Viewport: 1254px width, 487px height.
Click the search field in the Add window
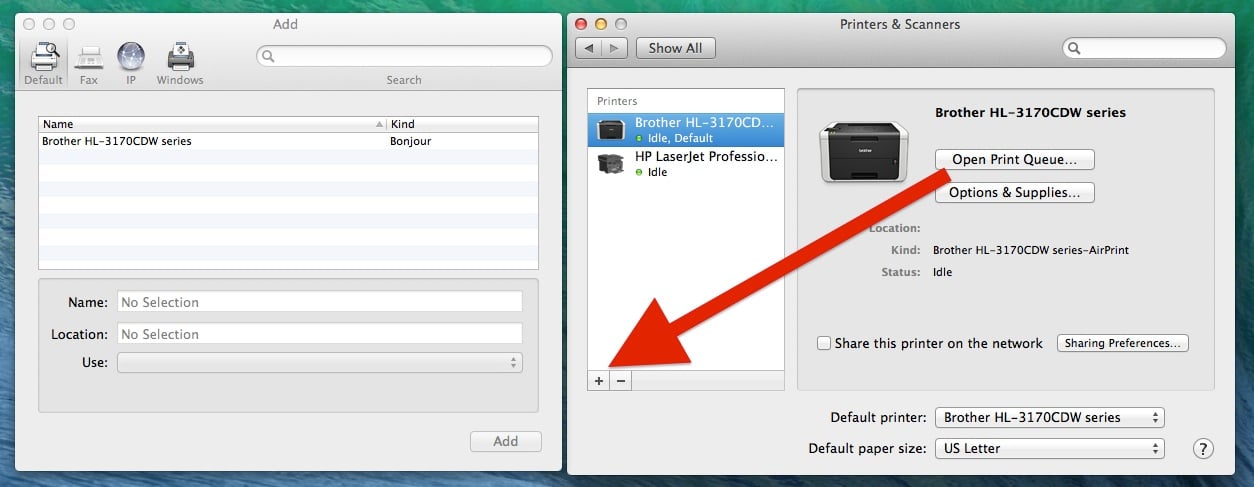404,56
